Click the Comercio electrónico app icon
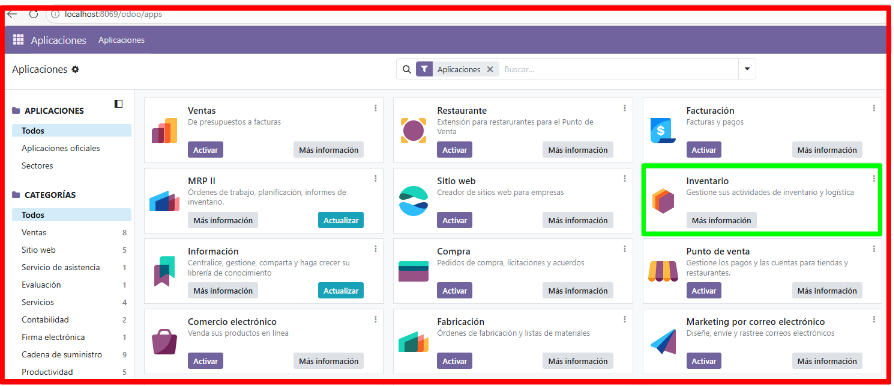The image size is (894, 386). pyautogui.click(x=164, y=342)
